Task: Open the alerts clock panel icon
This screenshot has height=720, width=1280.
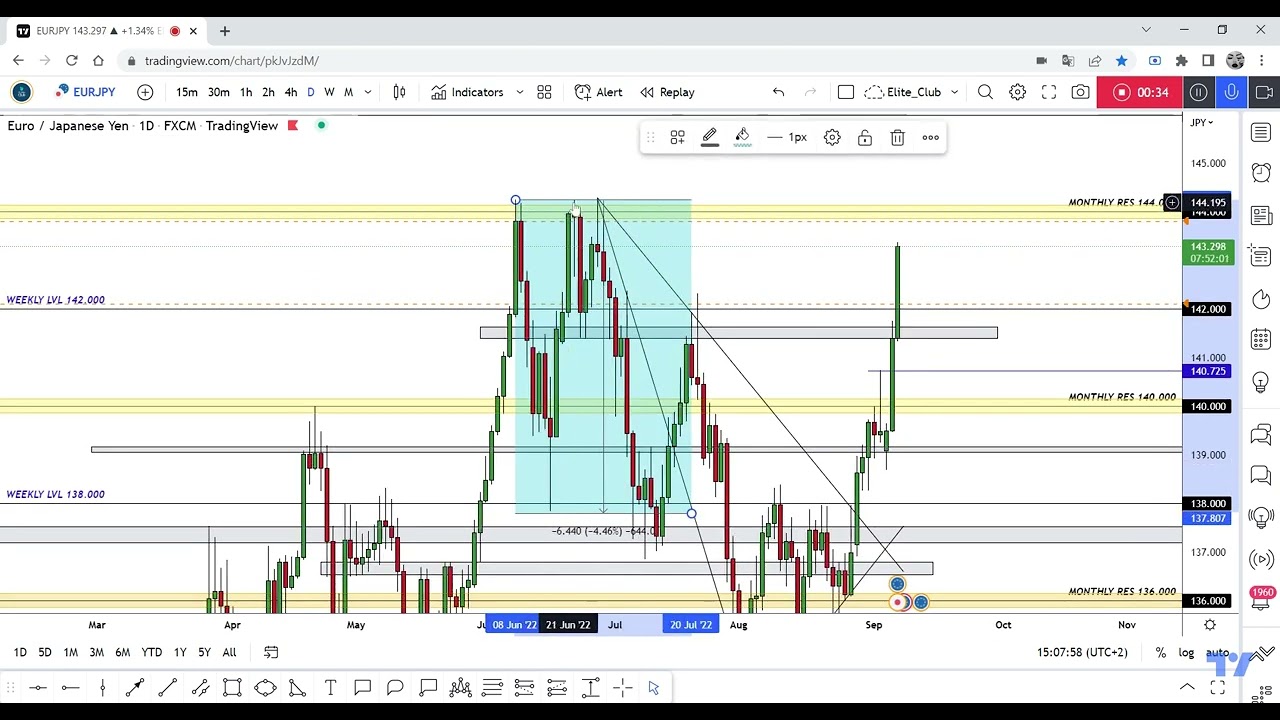Action: pos(1261,174)
